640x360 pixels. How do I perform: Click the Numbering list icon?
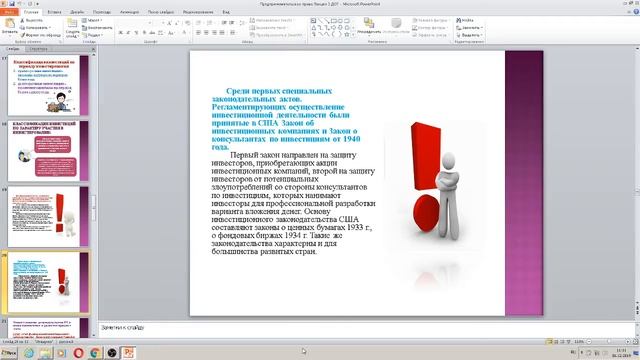click(x=210, y=23)
